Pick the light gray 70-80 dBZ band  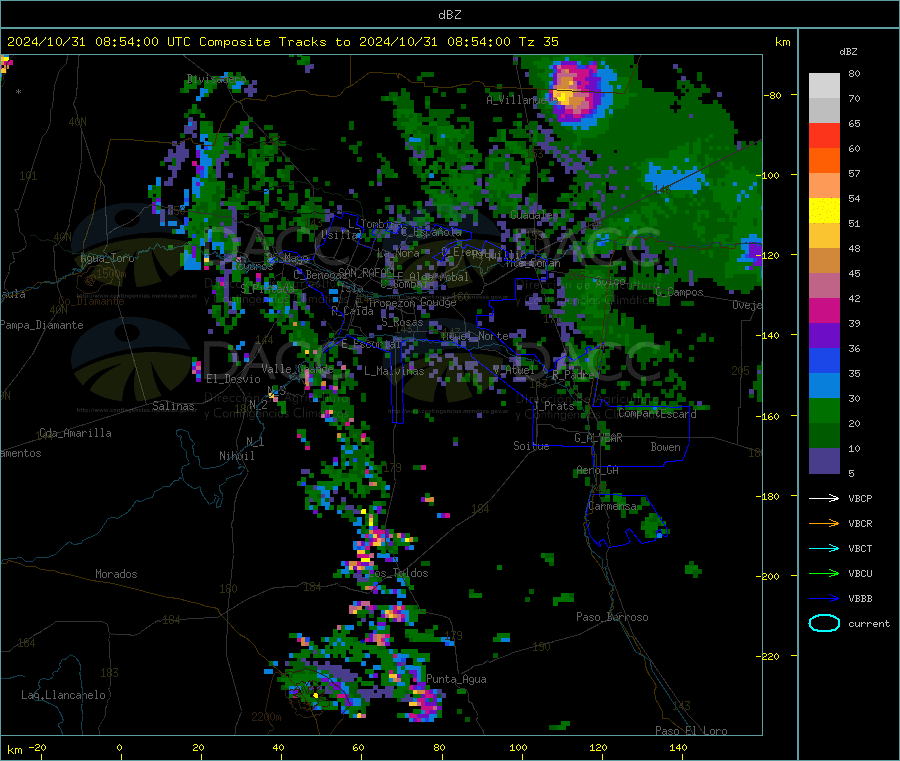tap(824, 86)
